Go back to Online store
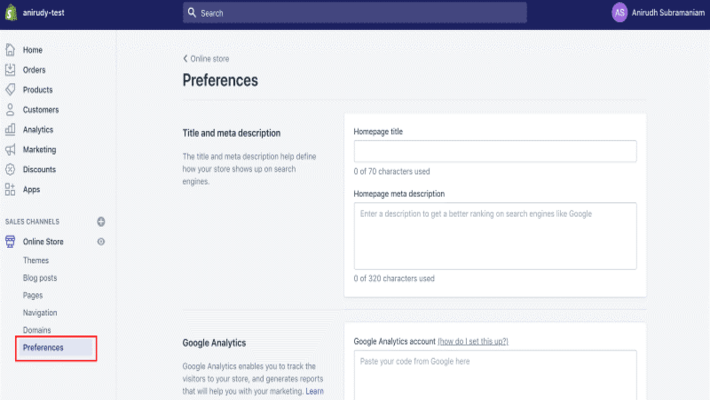This screenshot has width=710, height=400. [205, 59]
